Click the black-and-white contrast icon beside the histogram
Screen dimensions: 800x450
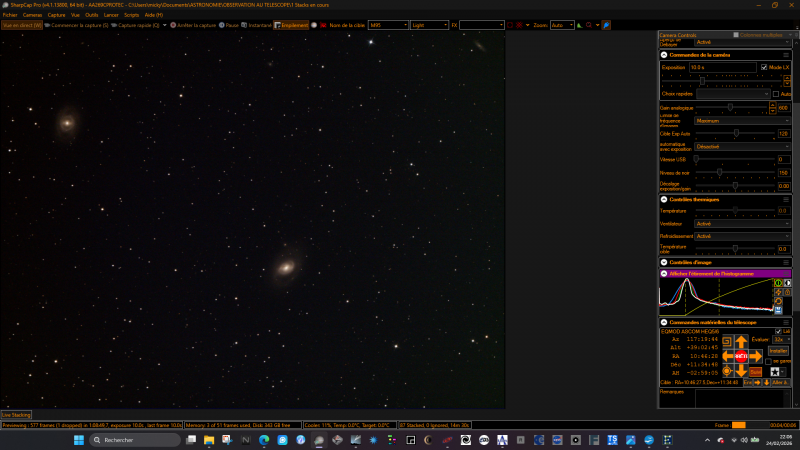(x=787, y=283)
